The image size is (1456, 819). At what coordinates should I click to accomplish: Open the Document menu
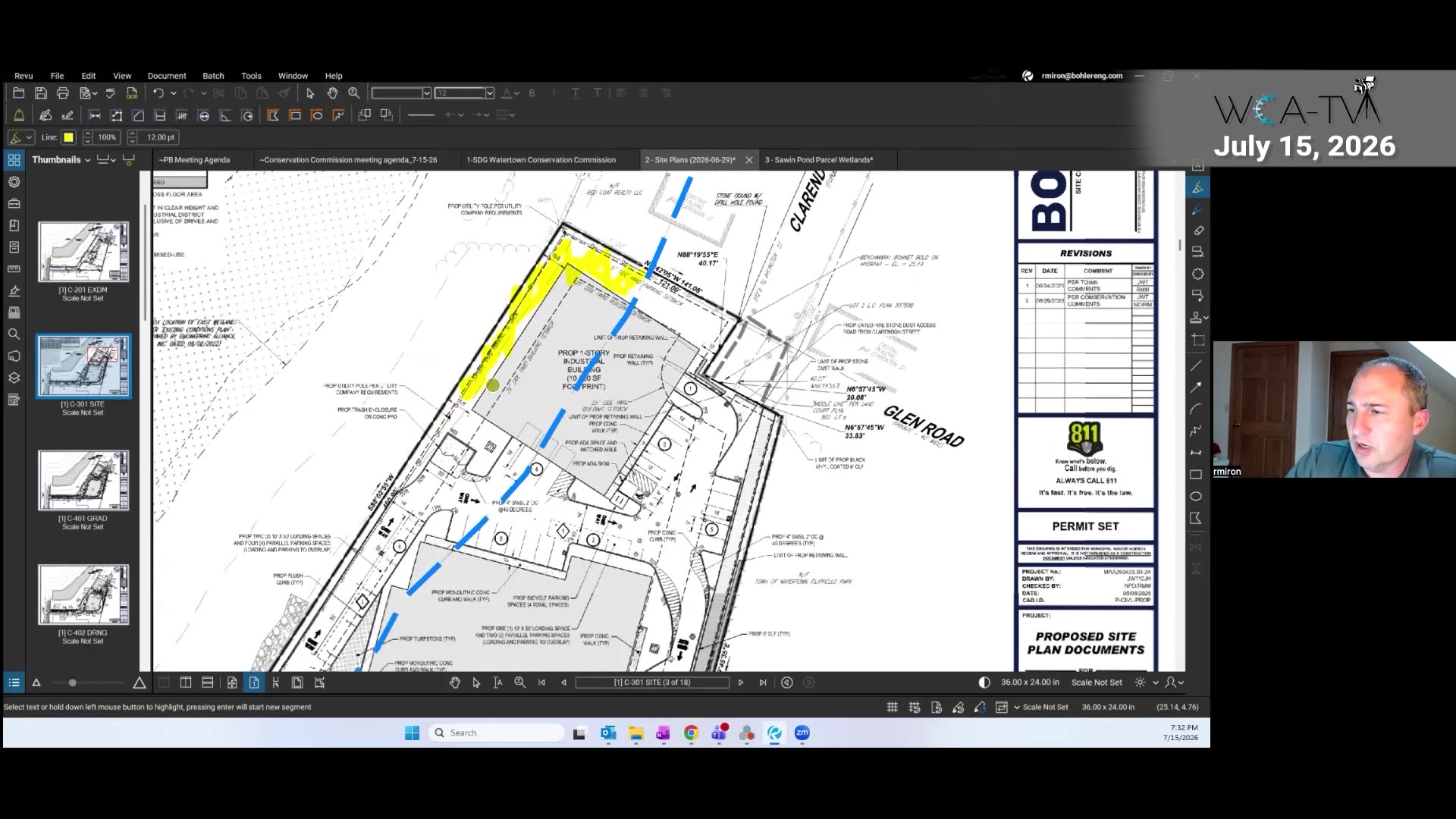(x=167, y=76)
